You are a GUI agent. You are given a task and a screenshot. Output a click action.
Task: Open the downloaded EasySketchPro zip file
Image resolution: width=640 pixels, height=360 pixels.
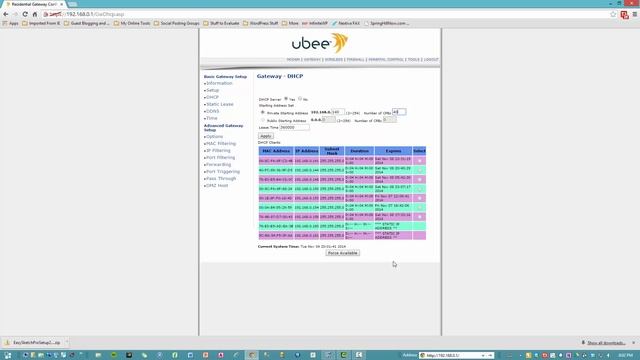coord(33,342)
